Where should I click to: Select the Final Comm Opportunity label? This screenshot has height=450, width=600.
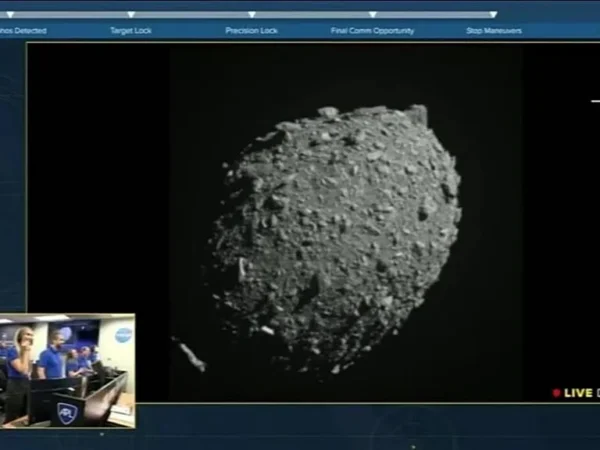(x=372, y=31)
